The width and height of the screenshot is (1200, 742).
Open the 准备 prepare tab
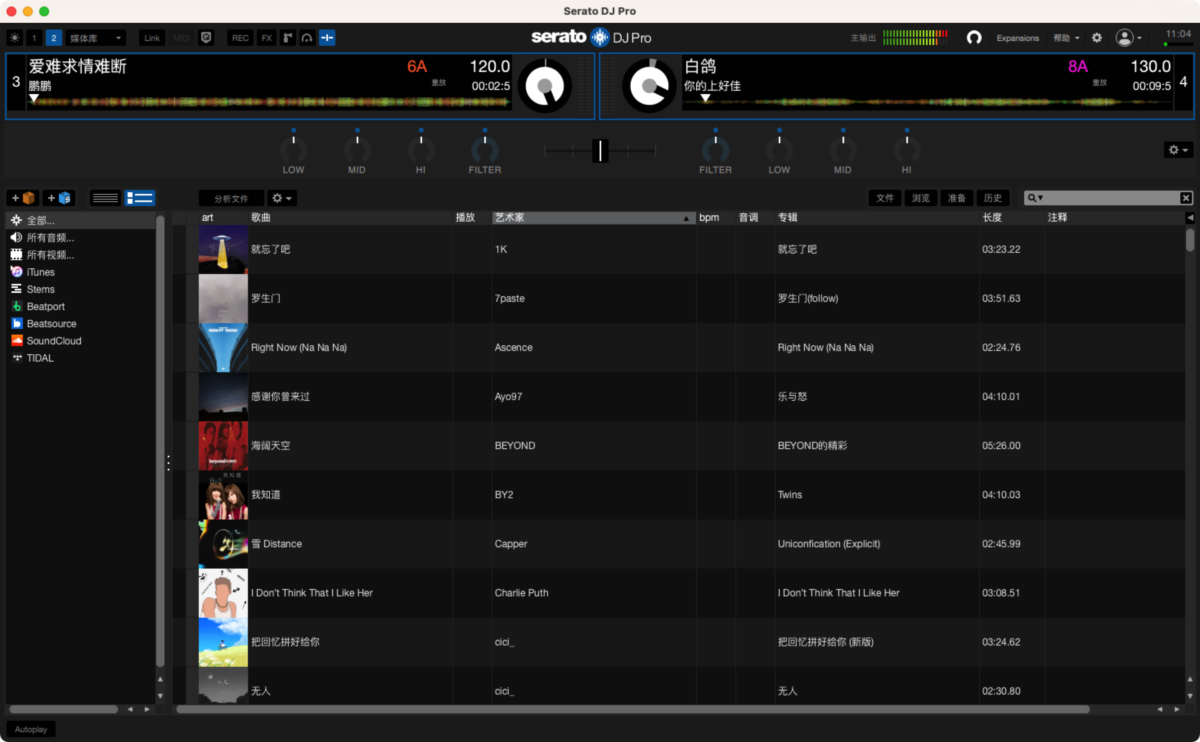pyautogui.click(x=956, y=198)
